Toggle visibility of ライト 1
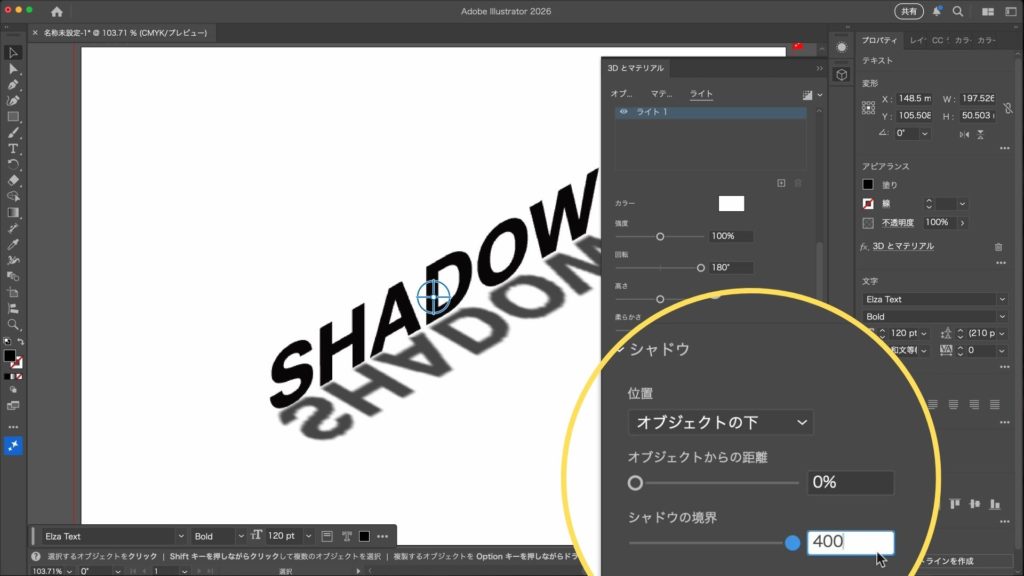This screenshot has width=1024, height=576. point(624,112)
